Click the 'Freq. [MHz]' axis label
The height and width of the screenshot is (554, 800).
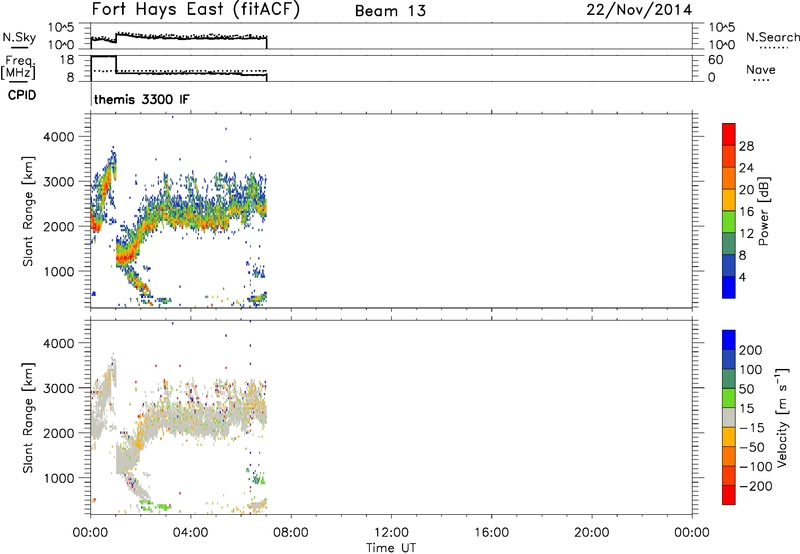[20, 67]
